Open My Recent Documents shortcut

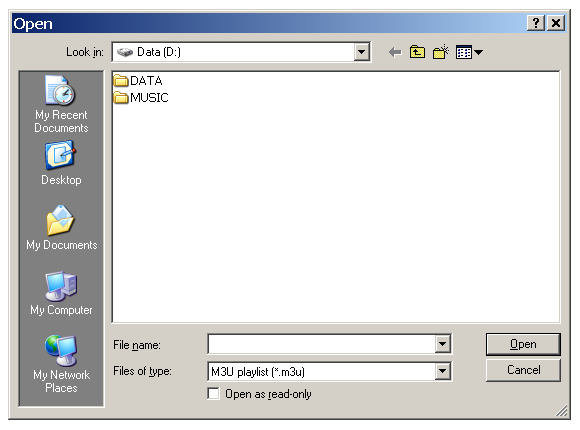click(61, 104)
